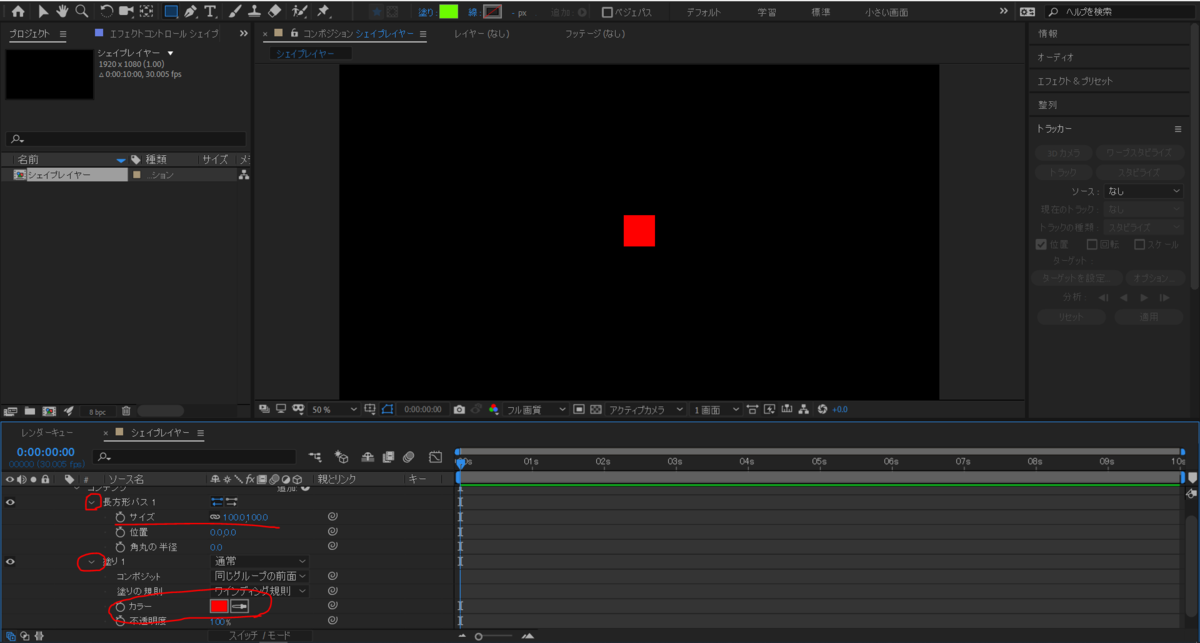1200x643 pixels.
Task: Open the アクティブカメラ view dropdown
Action: pyautogui.click(x=646, y=409)
